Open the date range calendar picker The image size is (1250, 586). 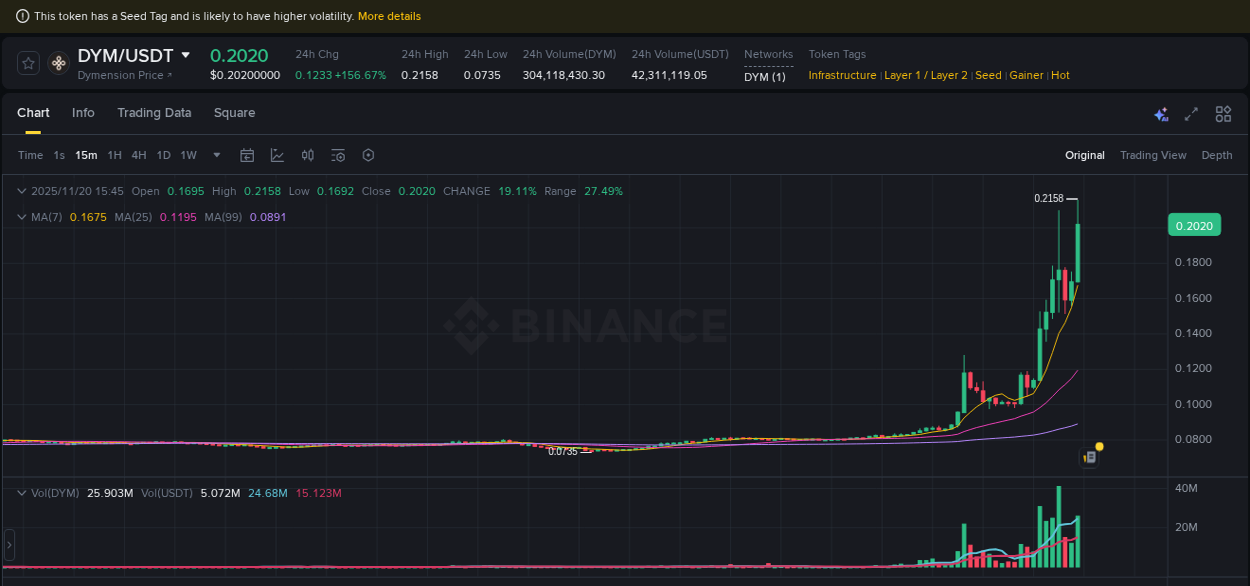247,155
